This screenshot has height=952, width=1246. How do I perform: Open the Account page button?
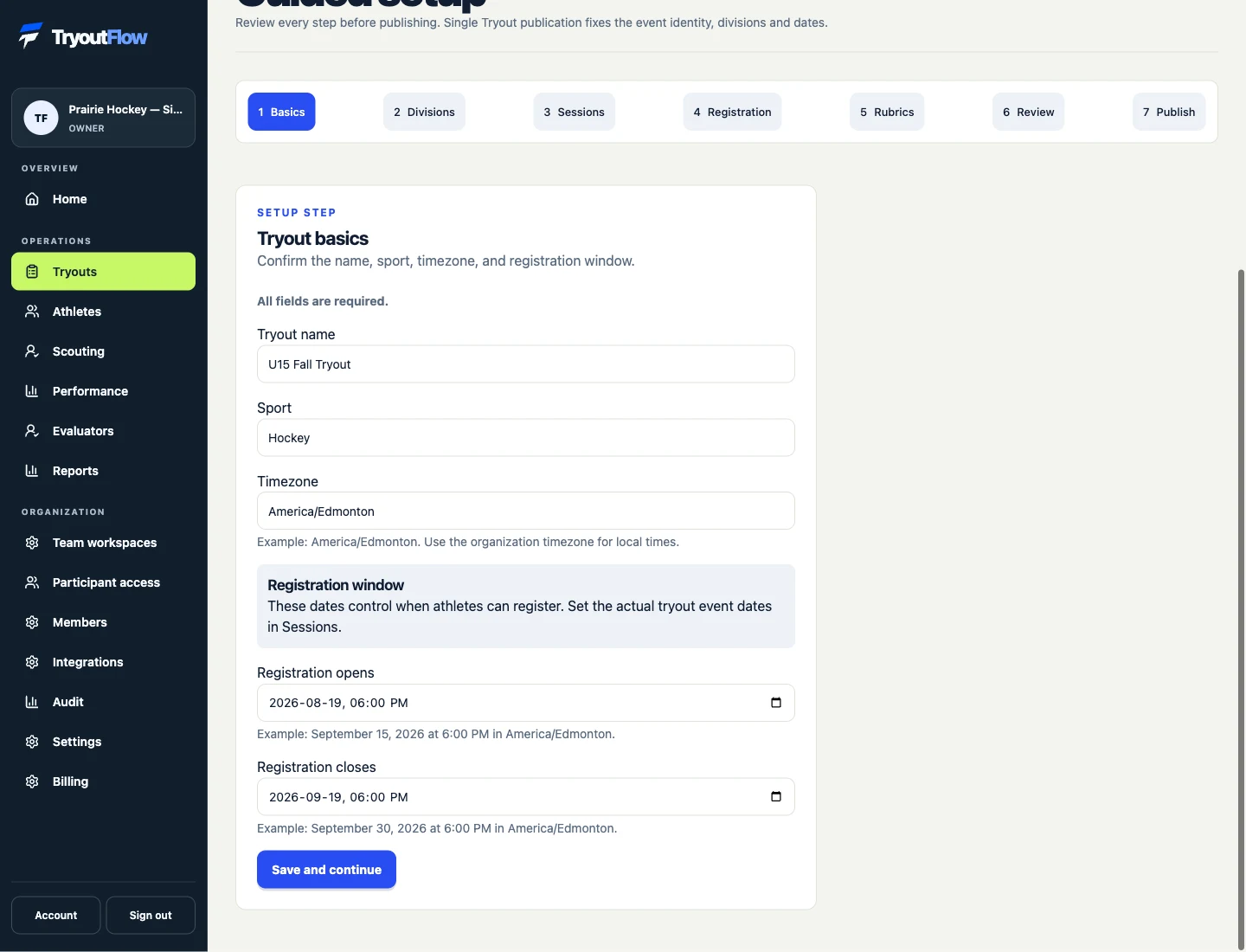[56, 916]
